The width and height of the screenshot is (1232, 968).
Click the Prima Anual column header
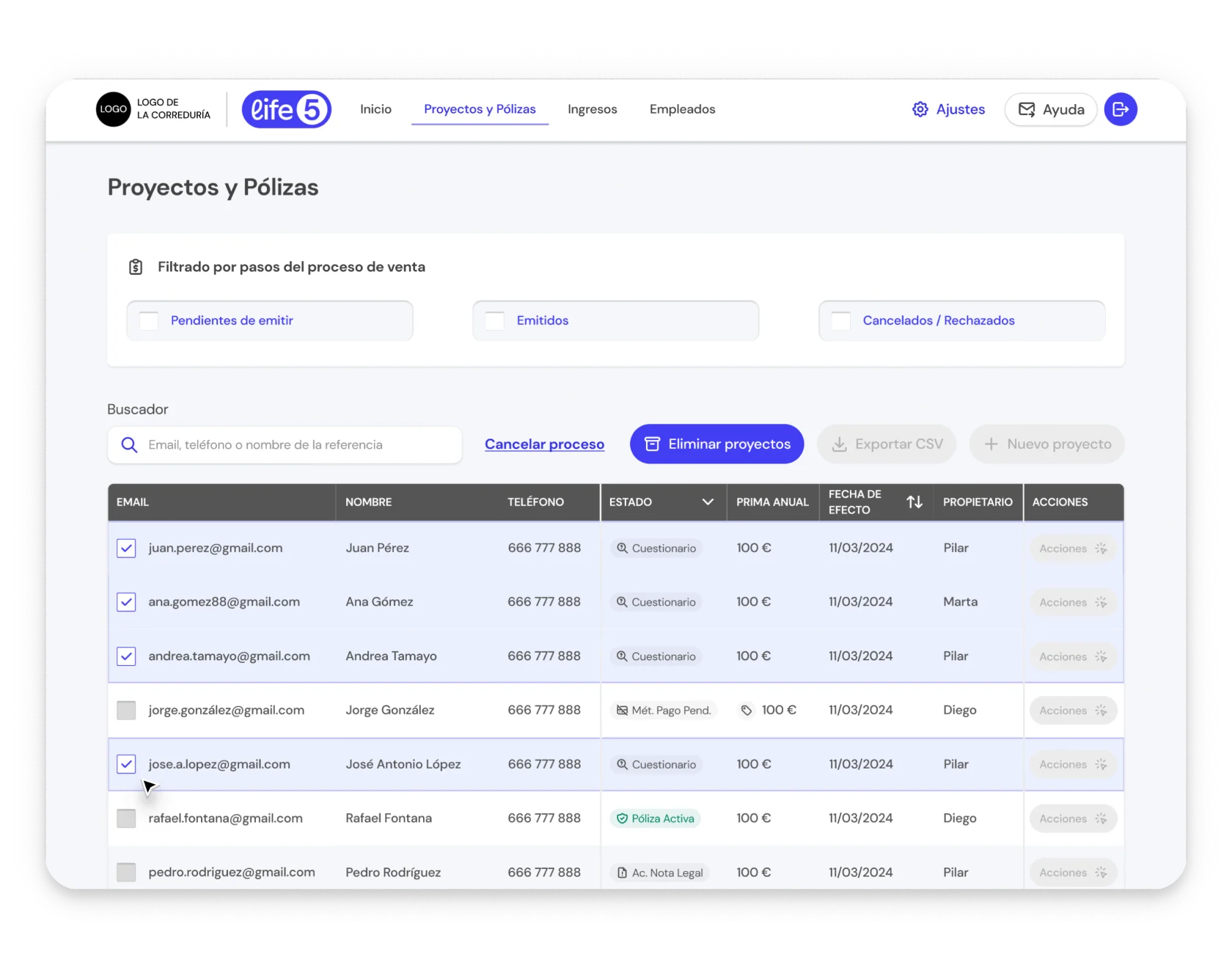click(772, 502)
